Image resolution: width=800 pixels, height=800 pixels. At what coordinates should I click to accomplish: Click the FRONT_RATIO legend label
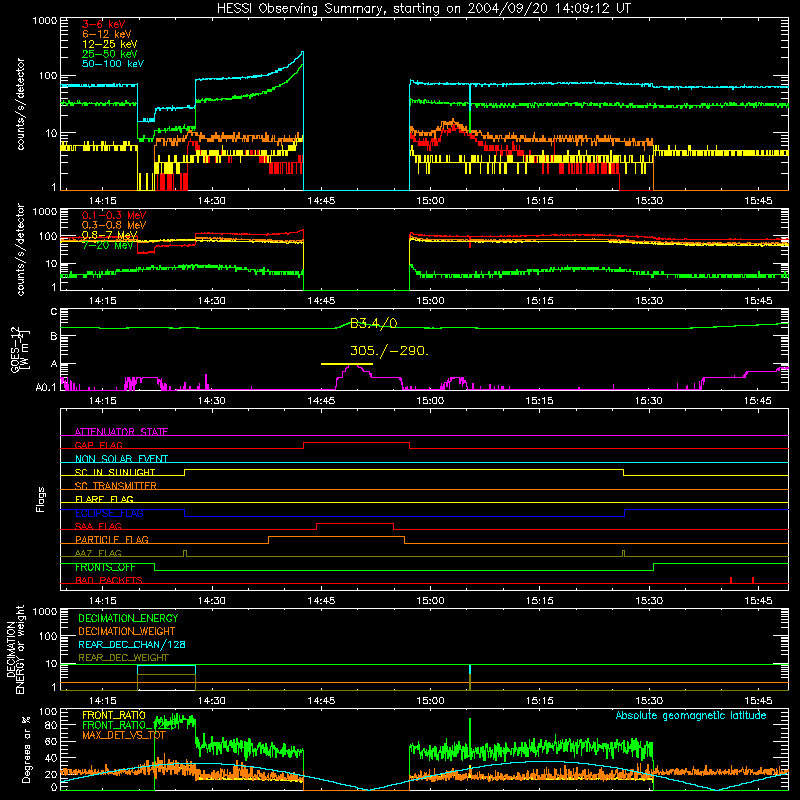click(114, 715)
